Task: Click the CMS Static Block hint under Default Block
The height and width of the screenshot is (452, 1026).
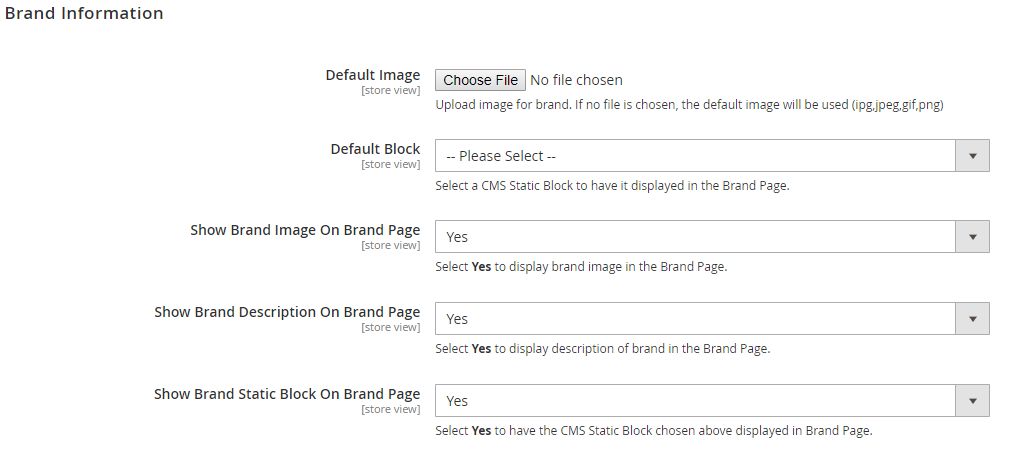Action: pos(612,185)
